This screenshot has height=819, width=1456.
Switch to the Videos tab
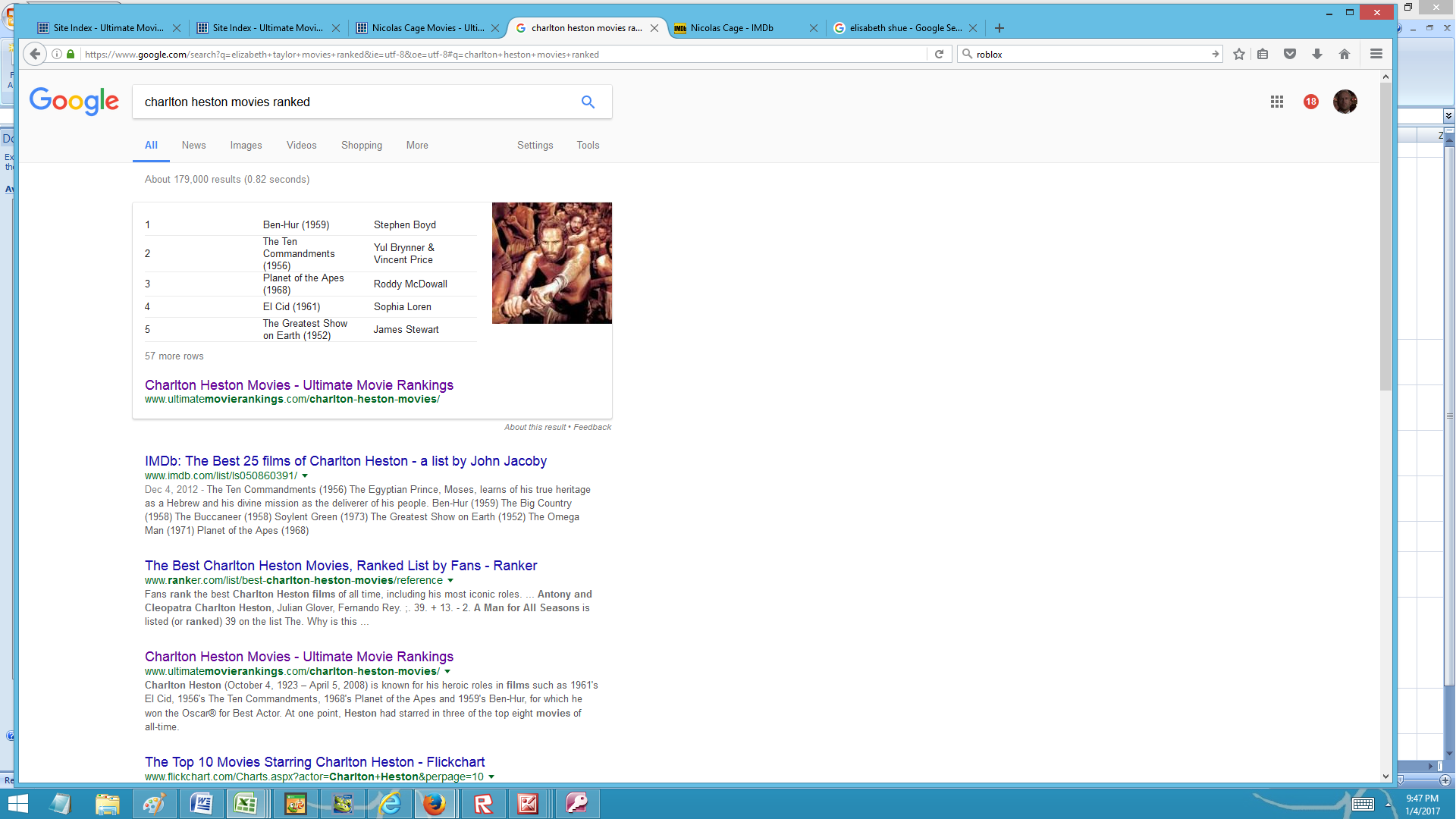coord(301,145)
